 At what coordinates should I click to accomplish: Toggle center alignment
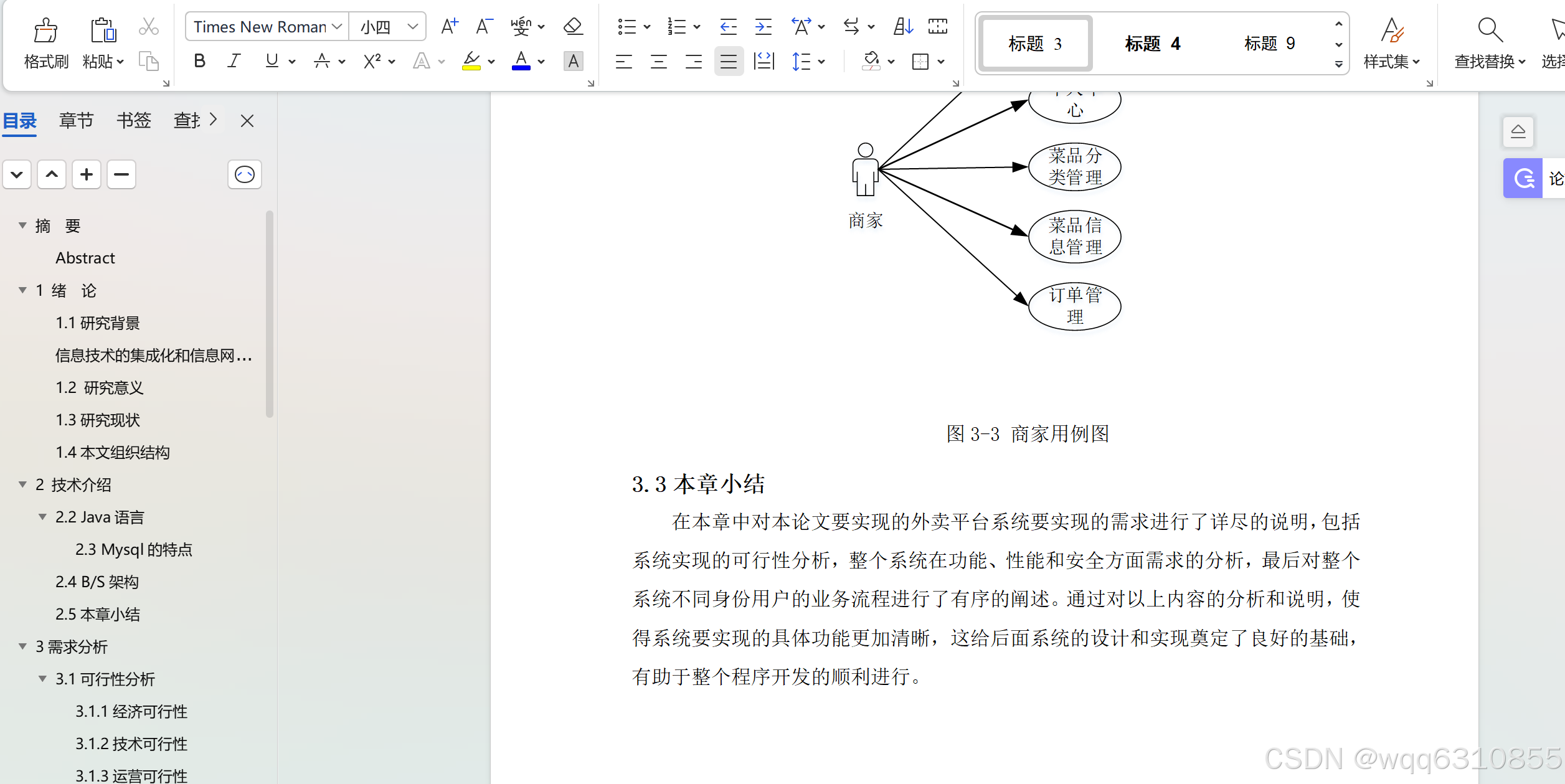tap(658, 61)
